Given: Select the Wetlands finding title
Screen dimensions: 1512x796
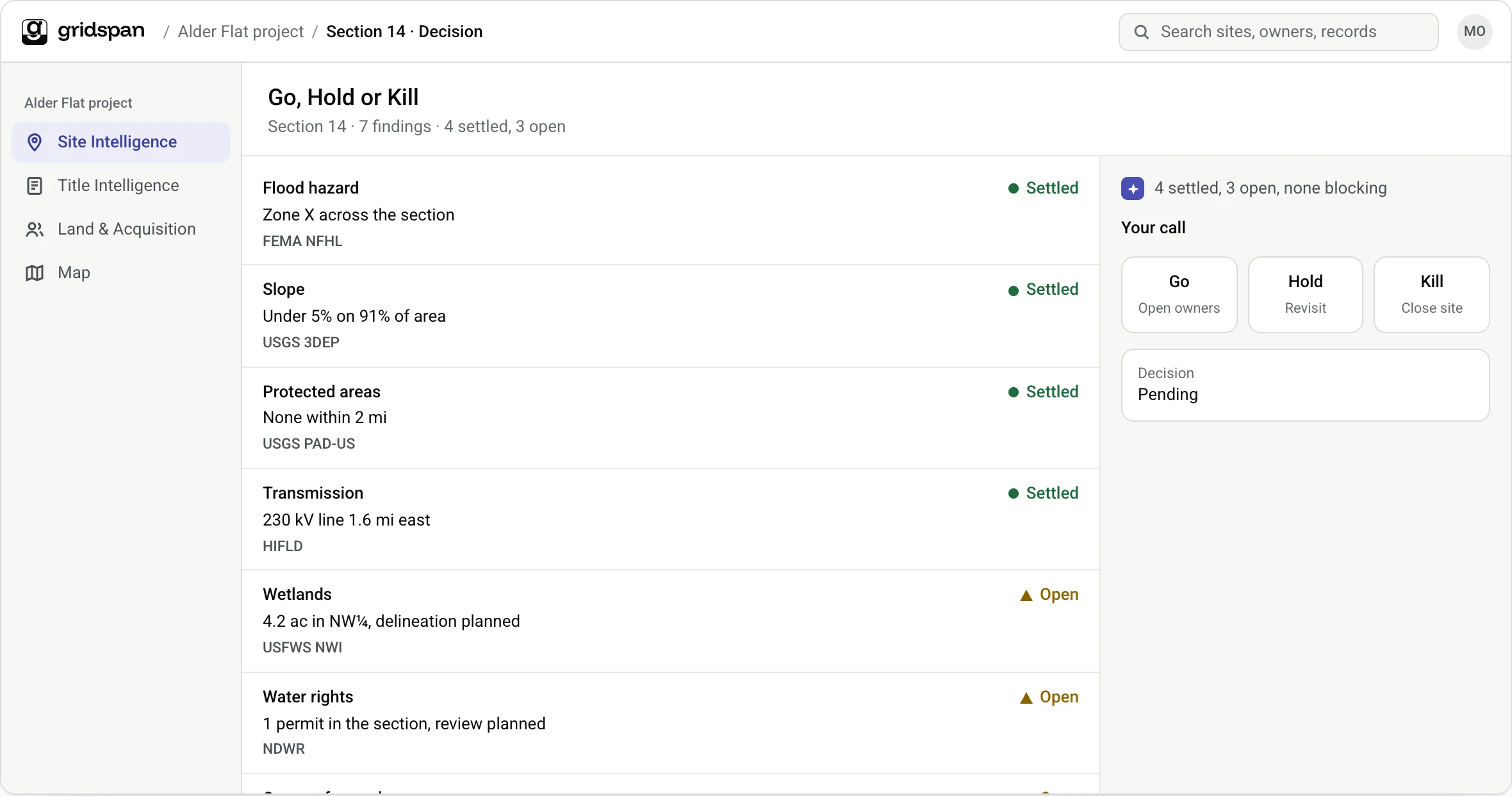Looking at the screenshot, I should pyautogui.click(x=297, y=594).
